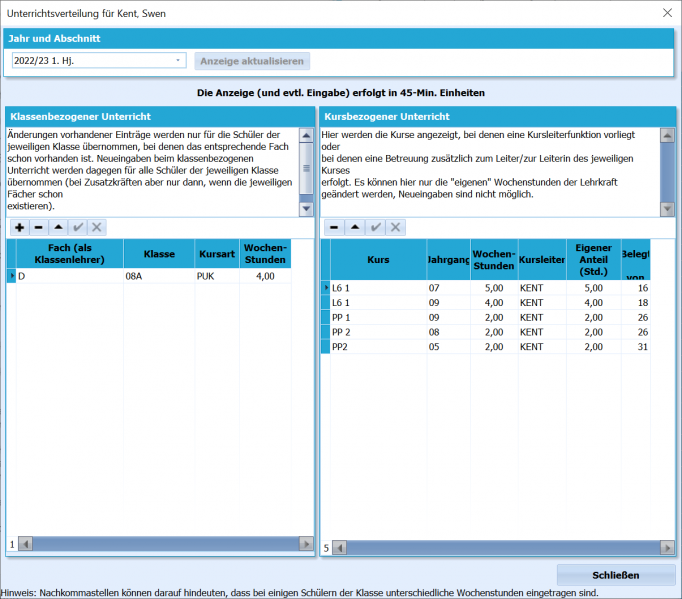This screenshot has height=599, width=682.
Task: Click Anzeige aktualisieren button
Action: [x=252, y=61]
